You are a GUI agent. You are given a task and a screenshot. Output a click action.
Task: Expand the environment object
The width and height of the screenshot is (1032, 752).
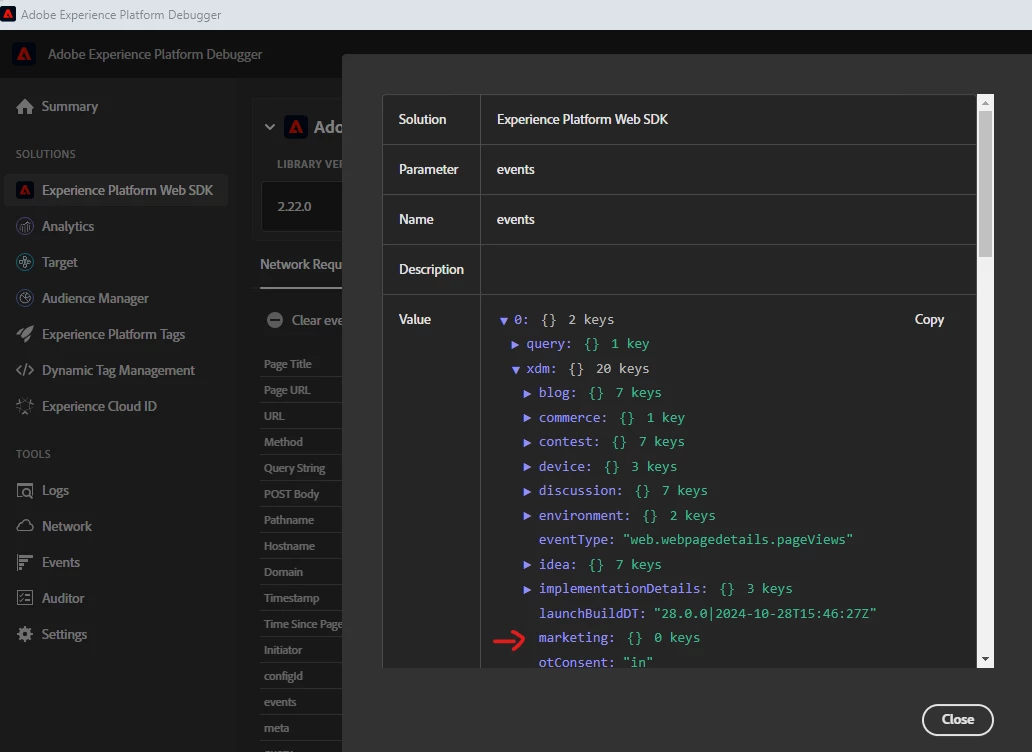[527, 516]
